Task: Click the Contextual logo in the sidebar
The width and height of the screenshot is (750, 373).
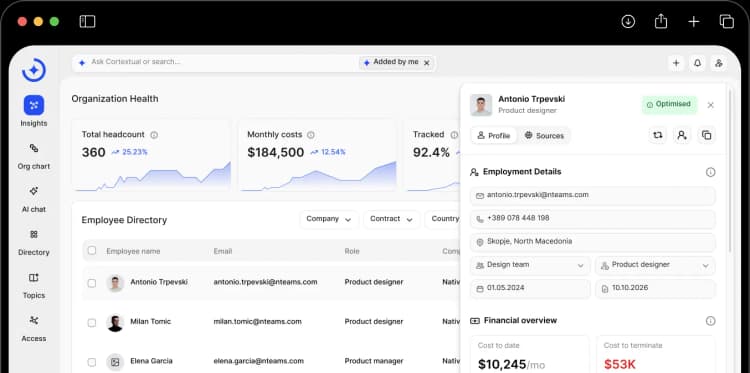Action: (x=34, y=70)
